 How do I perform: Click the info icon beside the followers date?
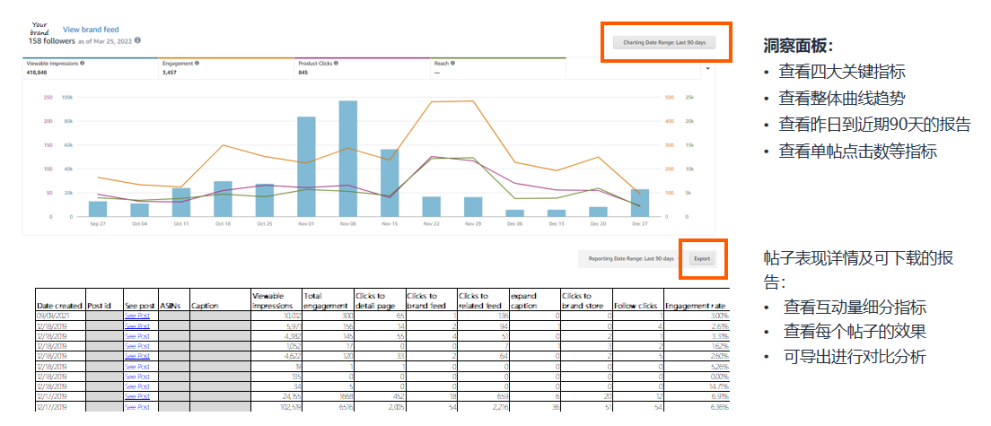(x=138, y=41)
